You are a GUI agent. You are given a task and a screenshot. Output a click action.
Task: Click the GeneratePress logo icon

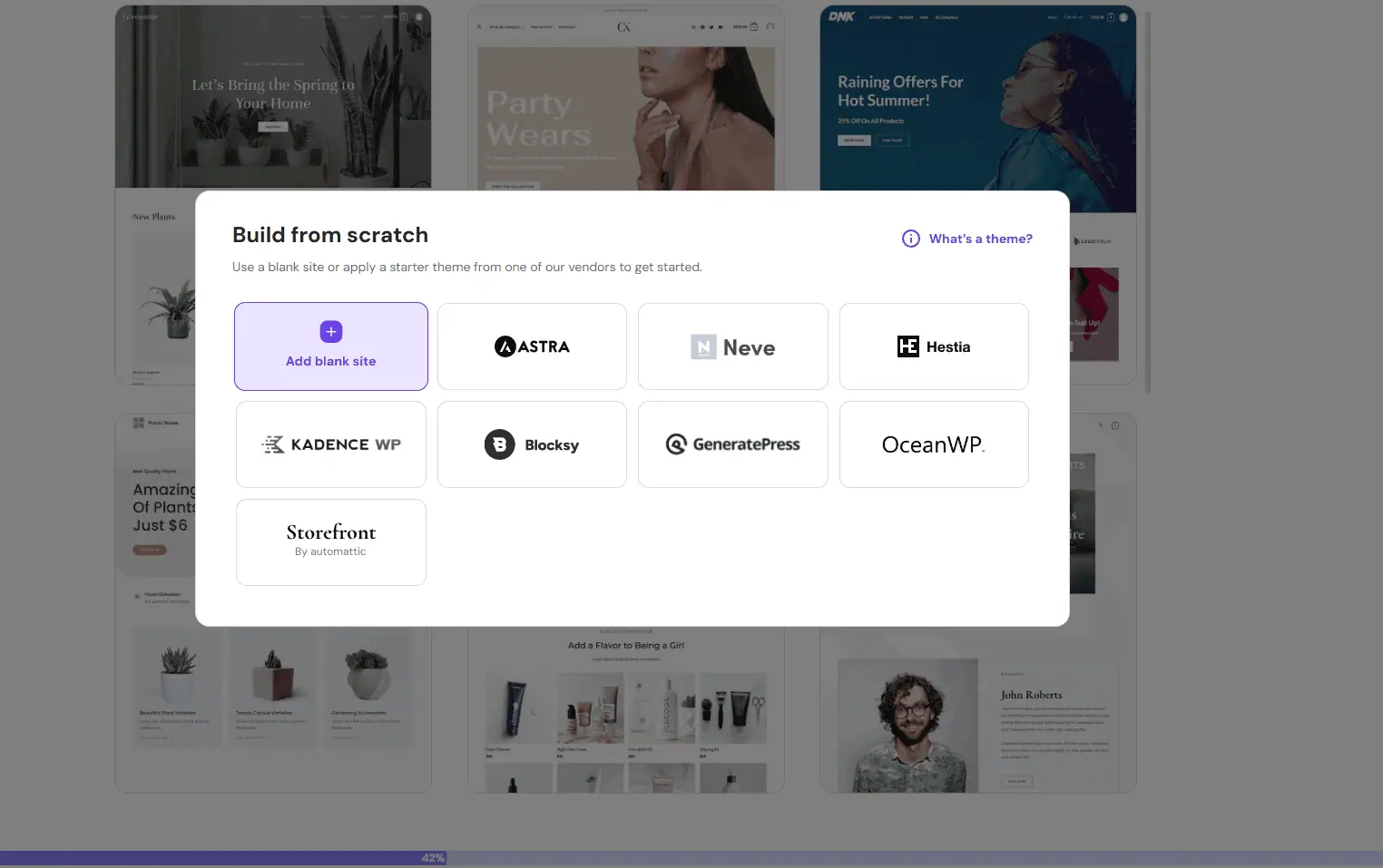pyautogui.click(x=676, y=444)
